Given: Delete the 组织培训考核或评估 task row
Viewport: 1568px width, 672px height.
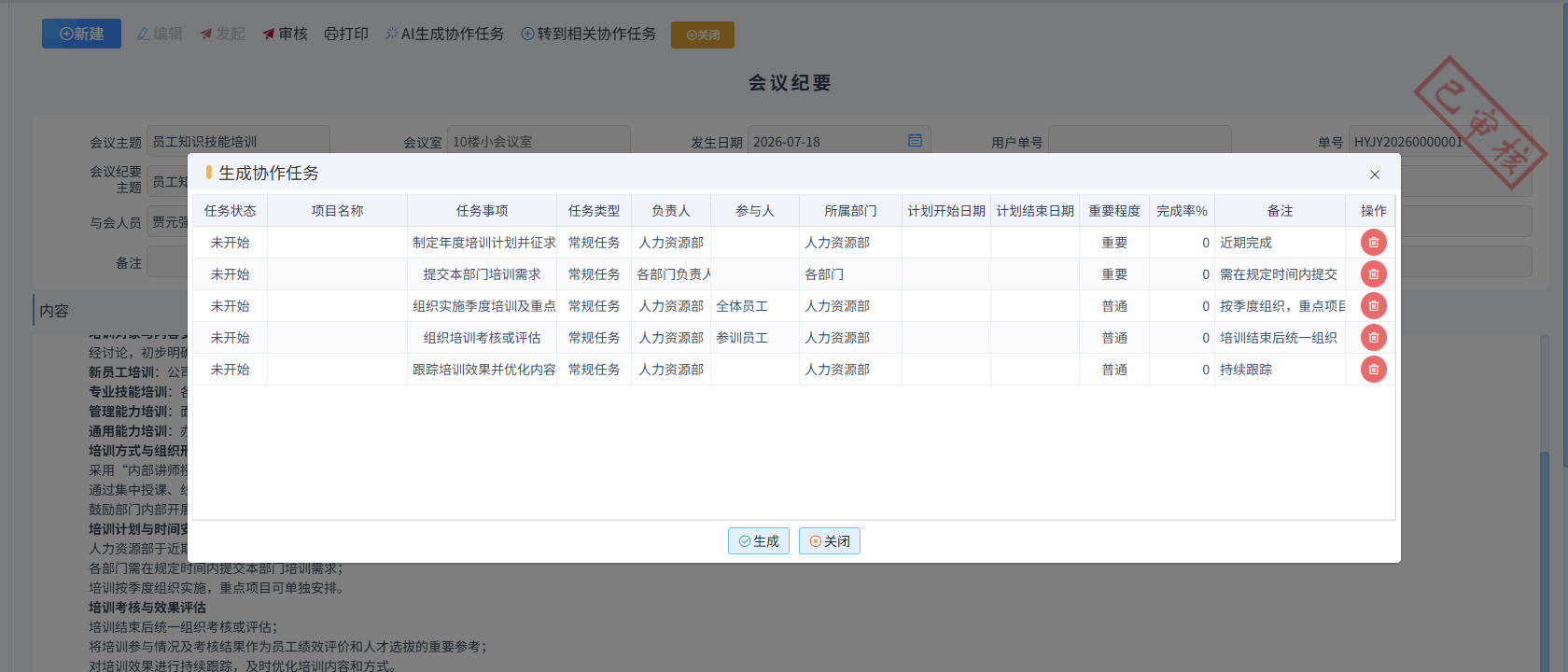Looking at the screenshot, I should click(x=1373, y=338).
